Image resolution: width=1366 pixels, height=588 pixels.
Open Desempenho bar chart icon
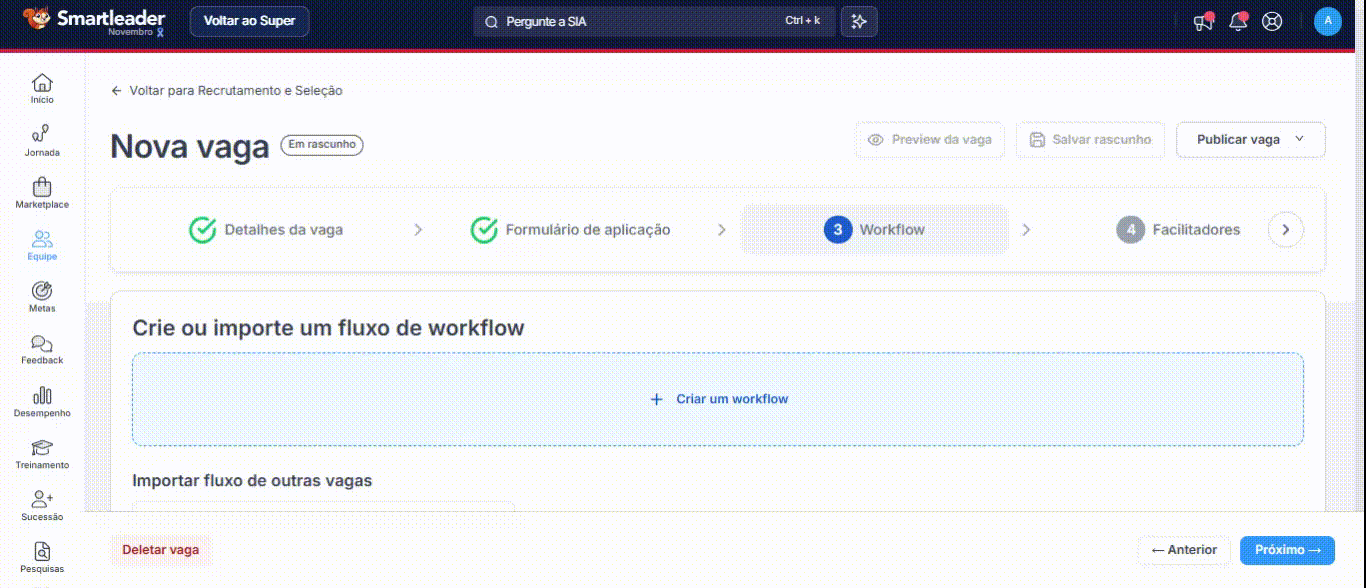42,396
